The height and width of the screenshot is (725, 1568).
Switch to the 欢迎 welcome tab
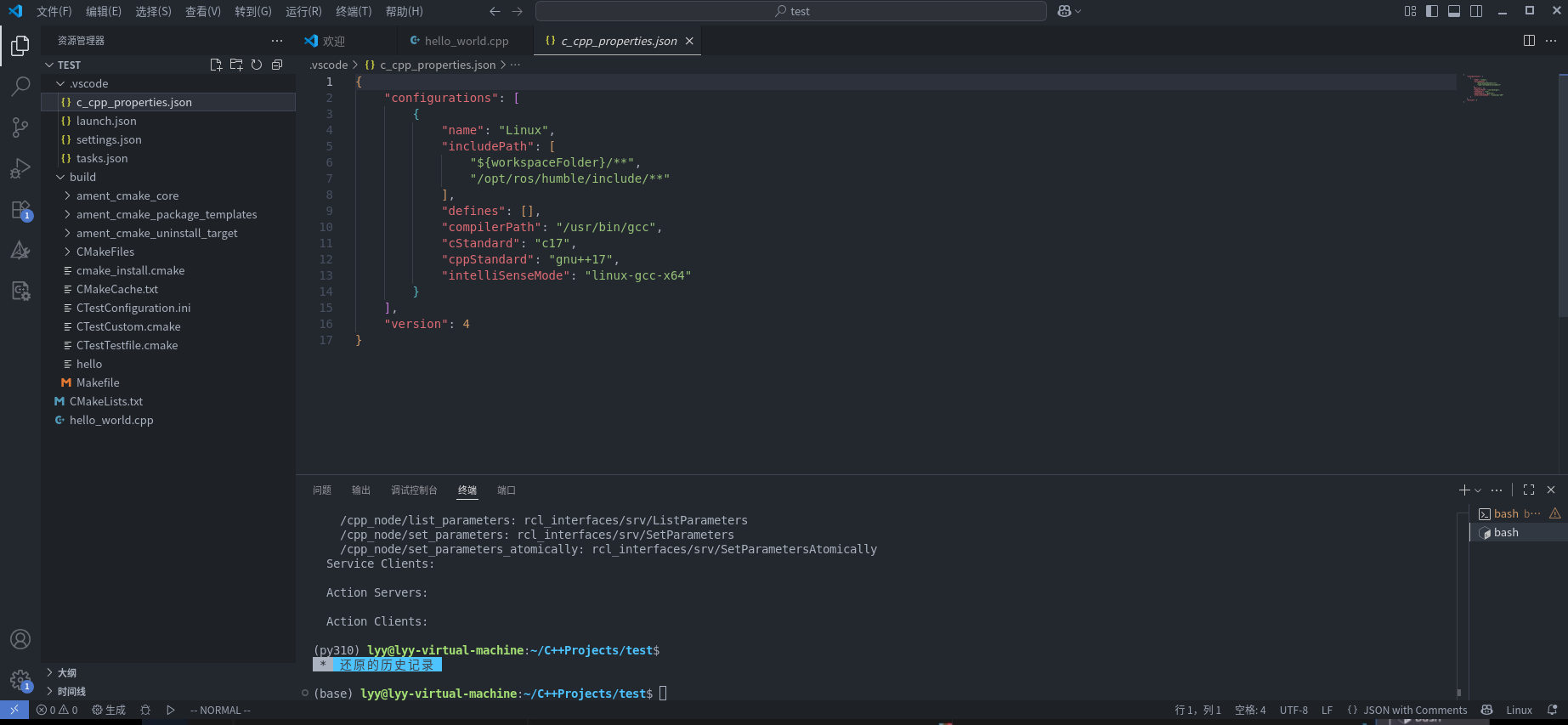point(333,41)
